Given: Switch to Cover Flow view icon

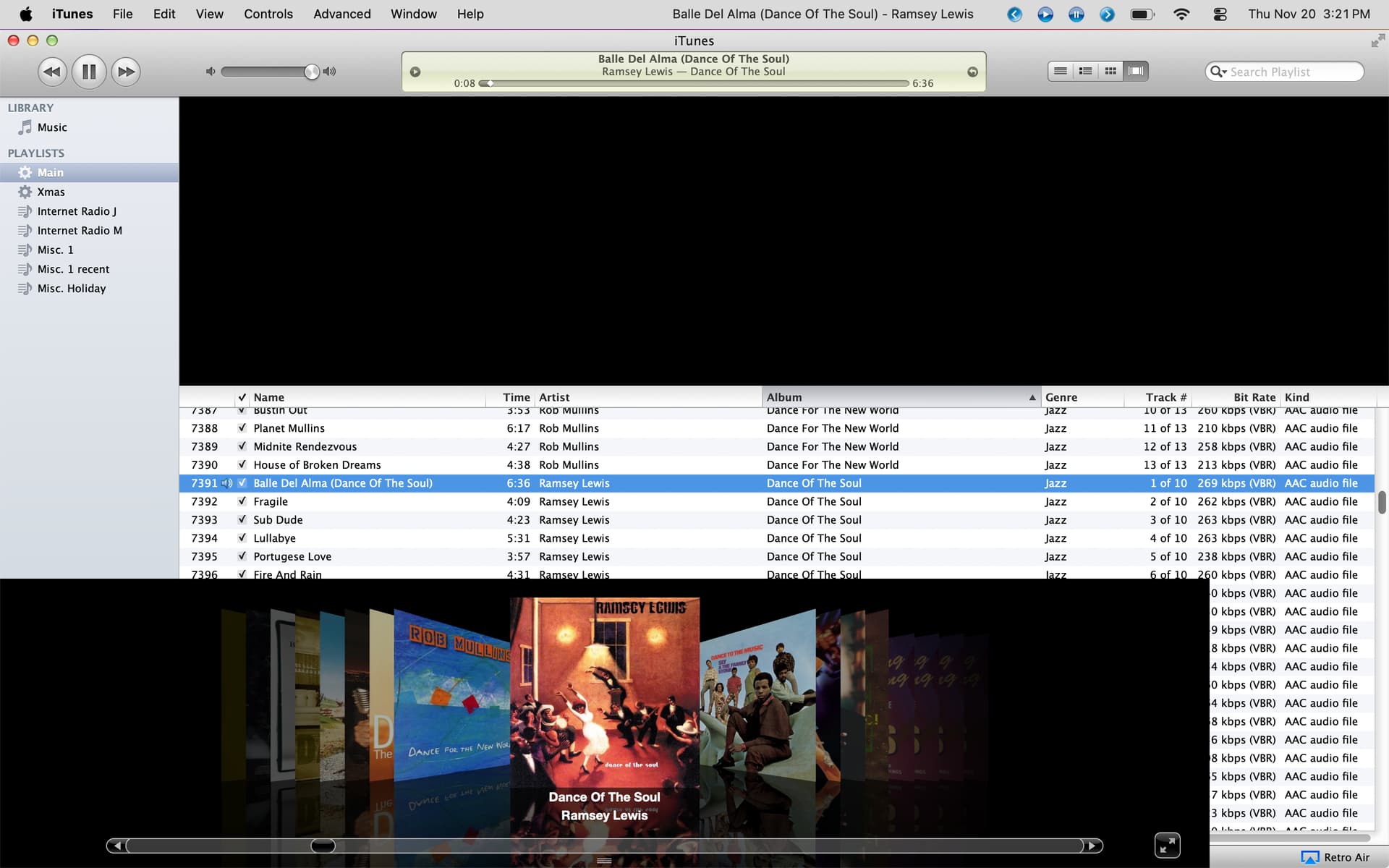Looking at the screenshot, I should pos(1136,71).
